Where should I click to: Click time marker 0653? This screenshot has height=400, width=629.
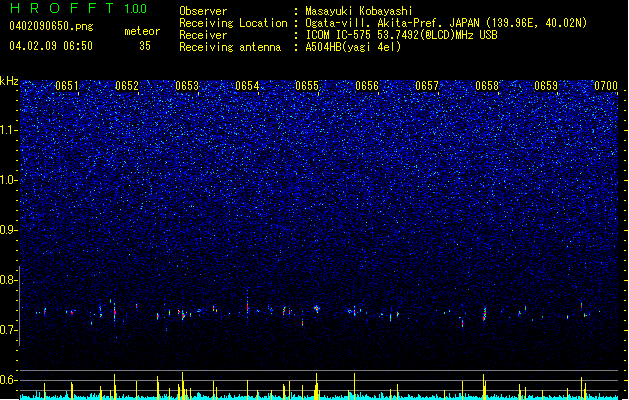pyautogui.click(x=187, y=86)
